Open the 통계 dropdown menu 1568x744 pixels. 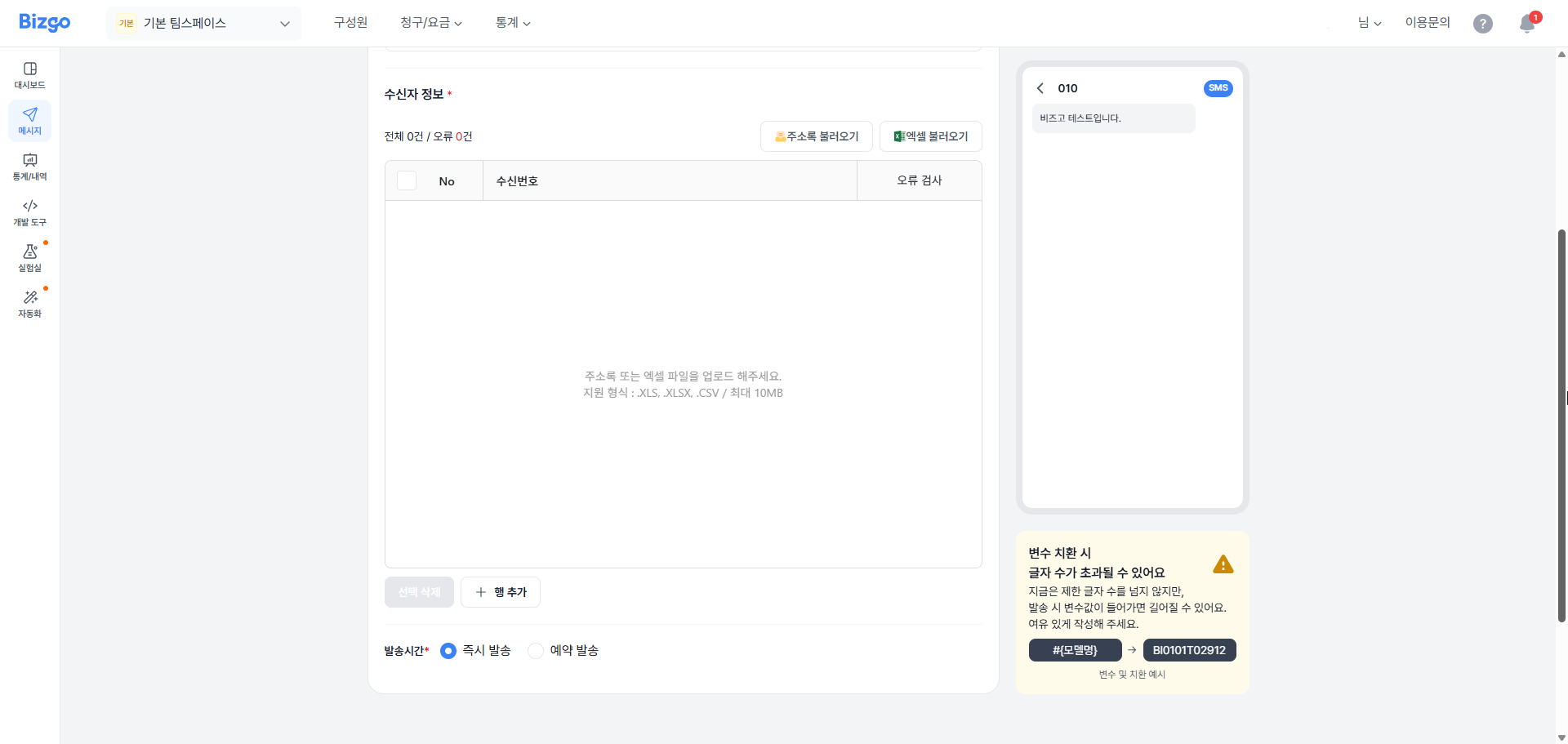pyautogui.click(x=513, y=22)
